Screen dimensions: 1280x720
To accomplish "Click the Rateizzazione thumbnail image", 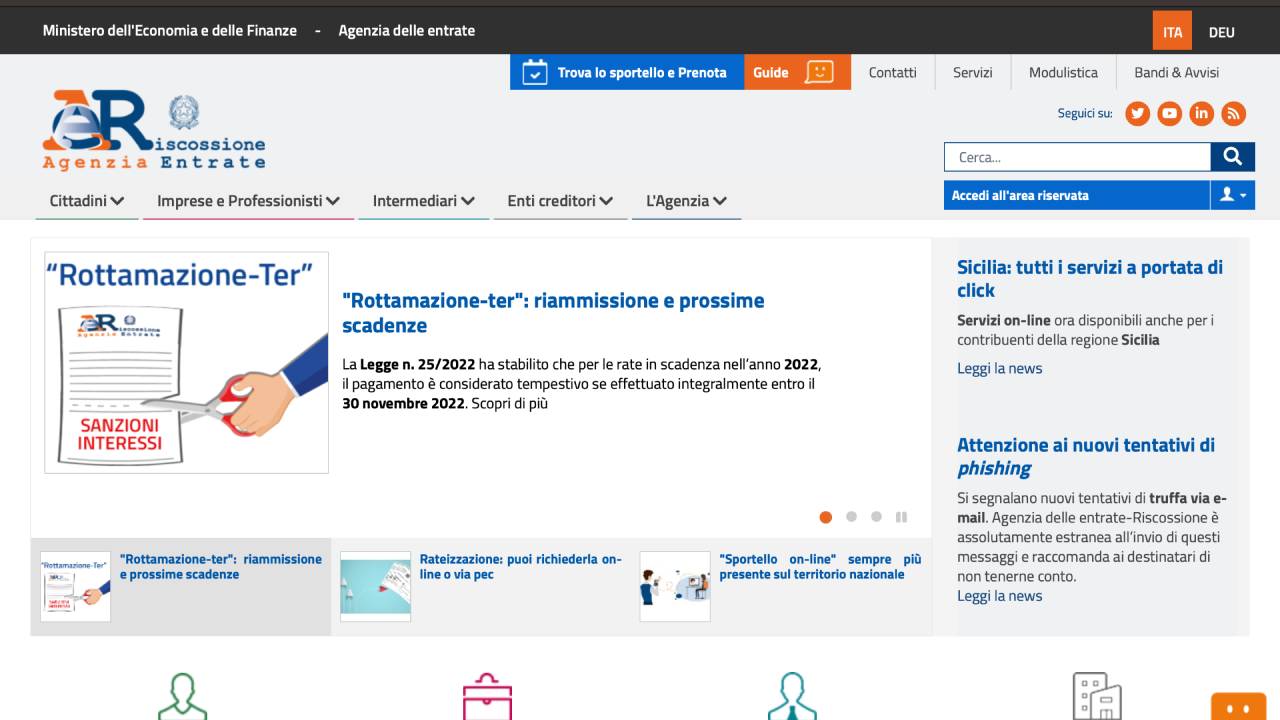I will [x=375, y=586].
